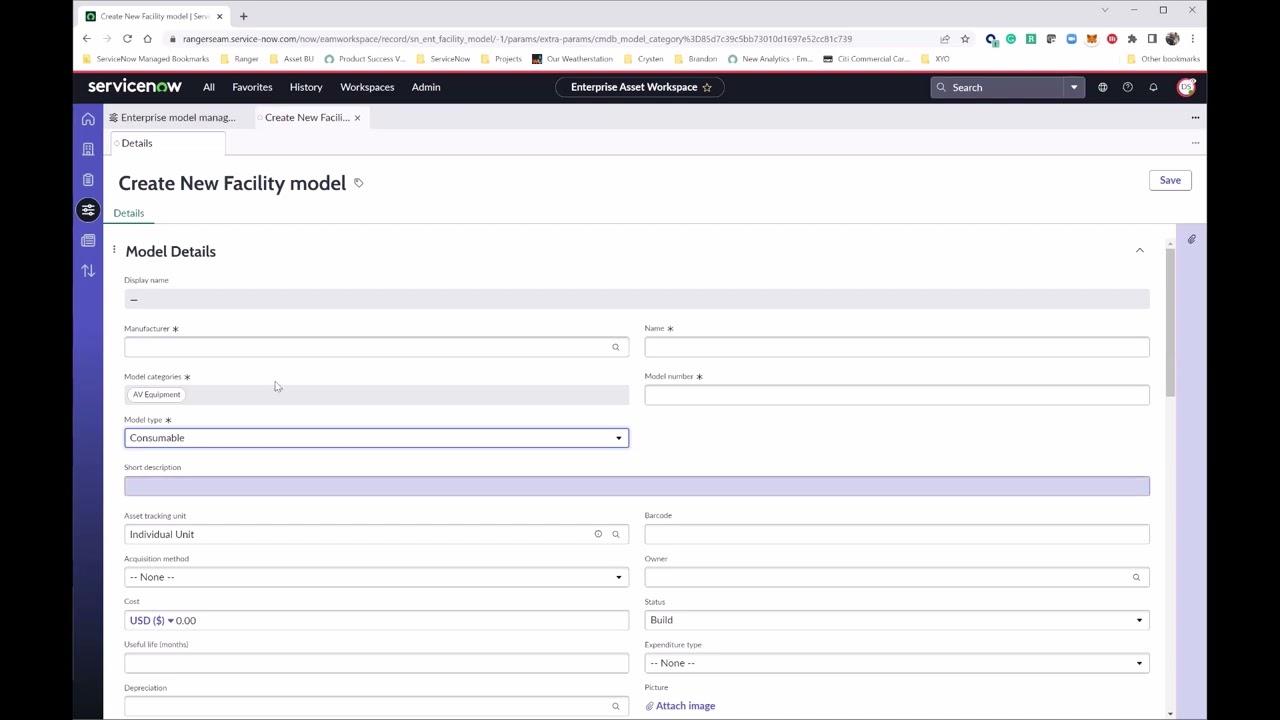Open the building icon in the sidebar
This screenshot has width=1280, height=720.
88,149
